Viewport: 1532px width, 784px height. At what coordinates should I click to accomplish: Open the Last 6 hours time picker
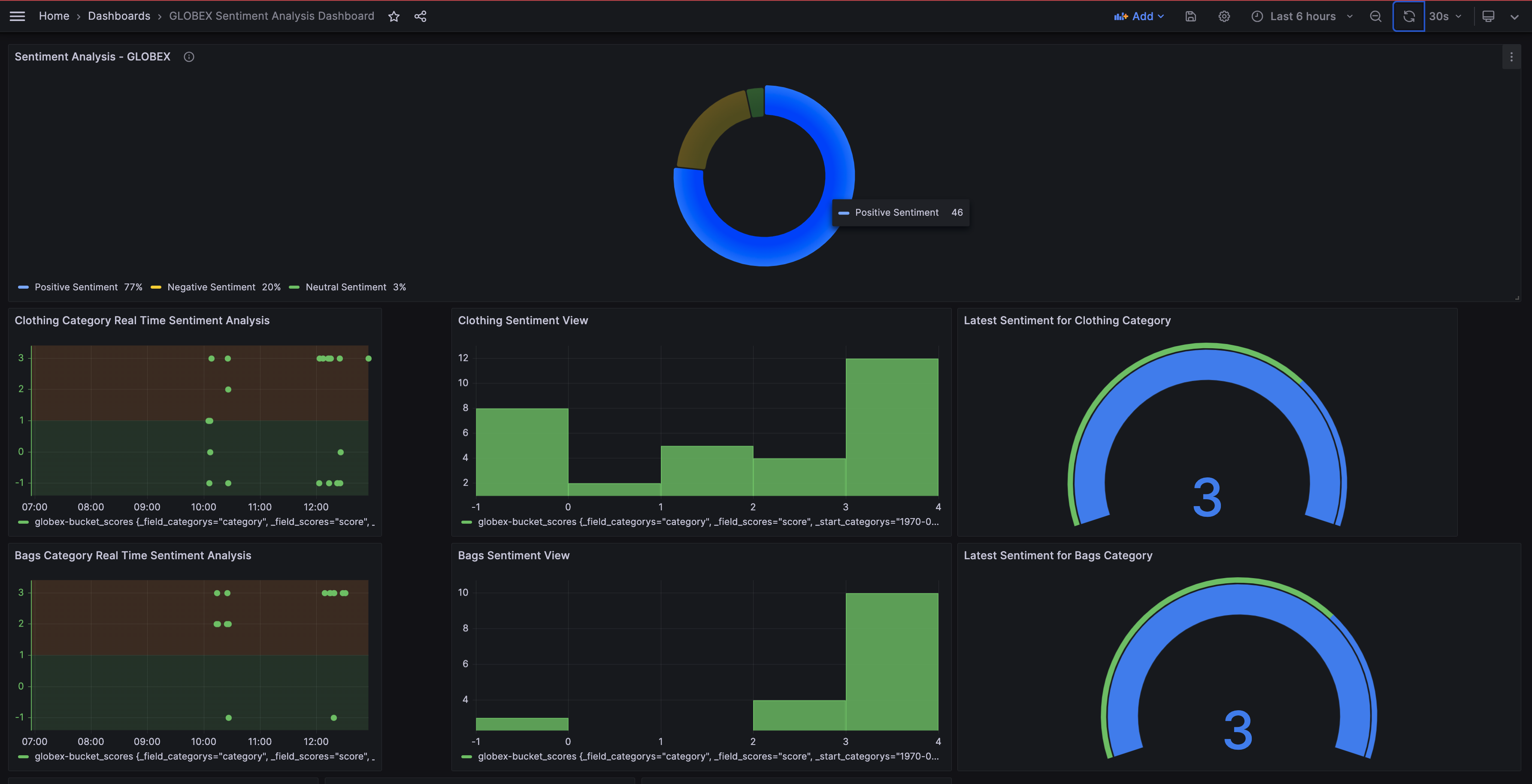point(1302,16)
